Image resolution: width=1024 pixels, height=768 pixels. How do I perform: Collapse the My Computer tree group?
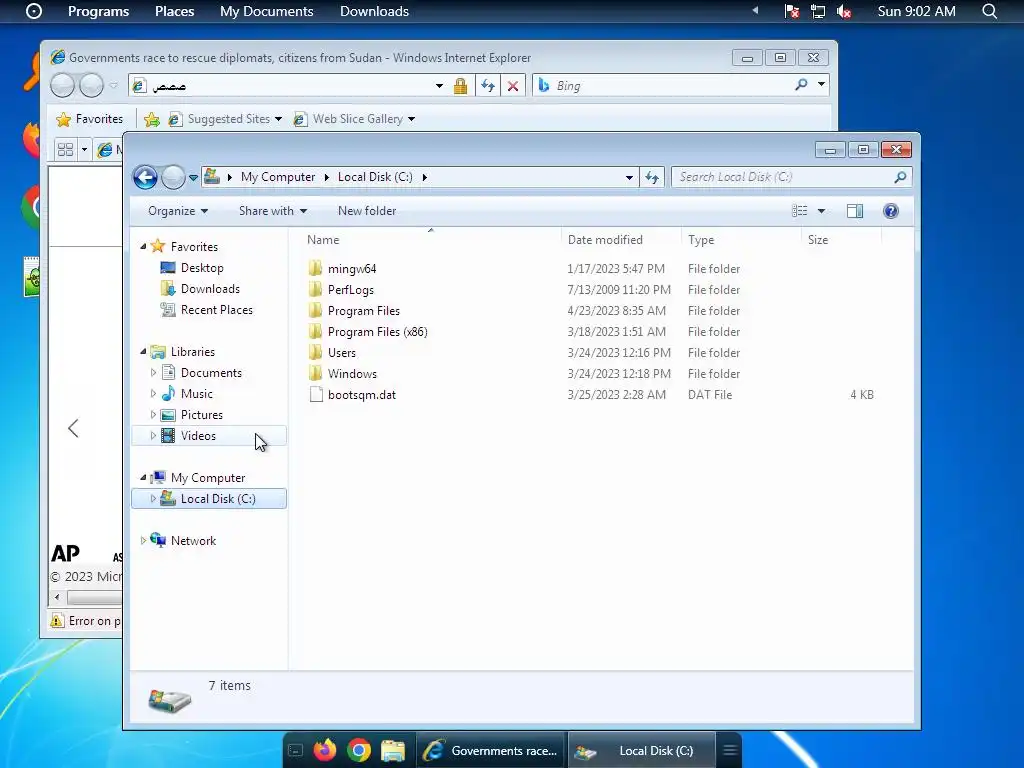(143, 477)
